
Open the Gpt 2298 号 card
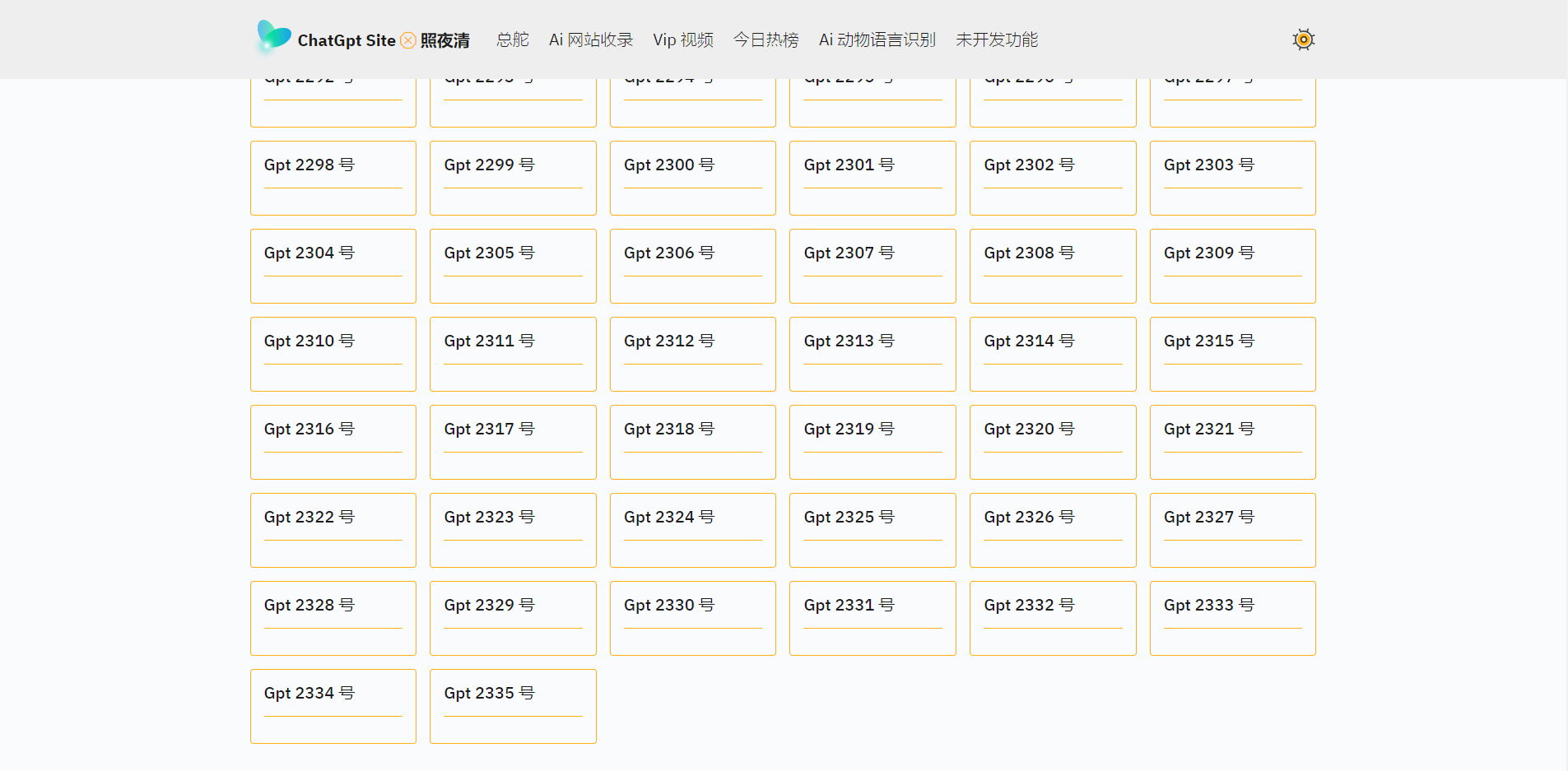pos(333,178)
